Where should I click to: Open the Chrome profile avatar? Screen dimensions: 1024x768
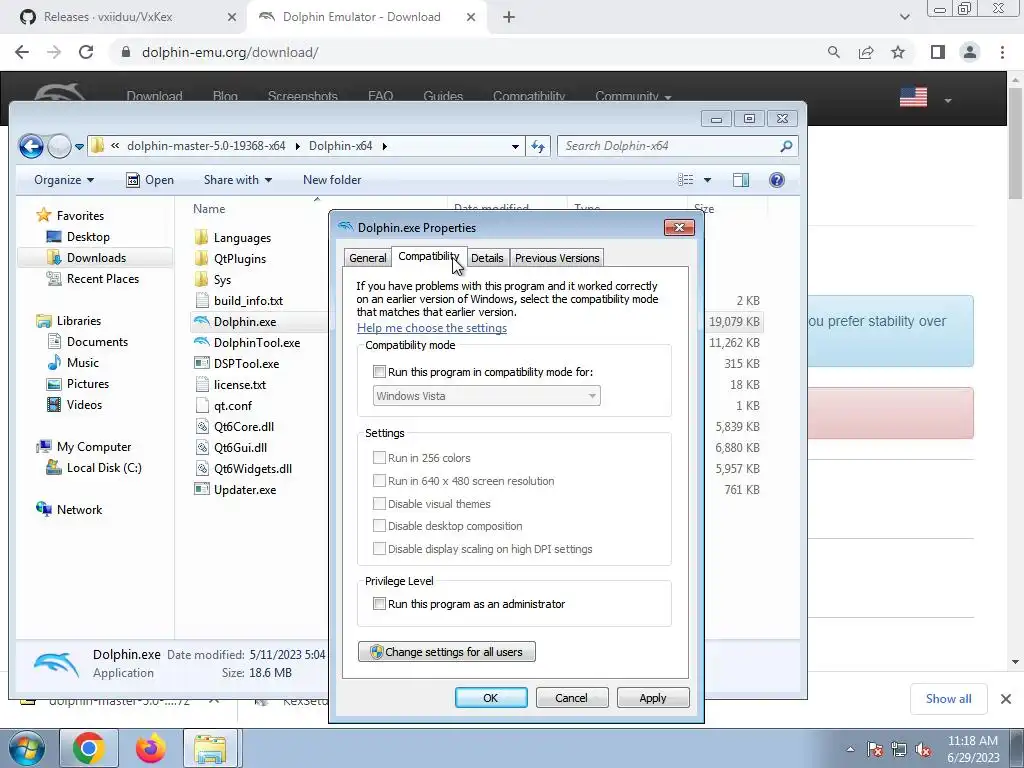pyautogui.click(x=970, y=52)
